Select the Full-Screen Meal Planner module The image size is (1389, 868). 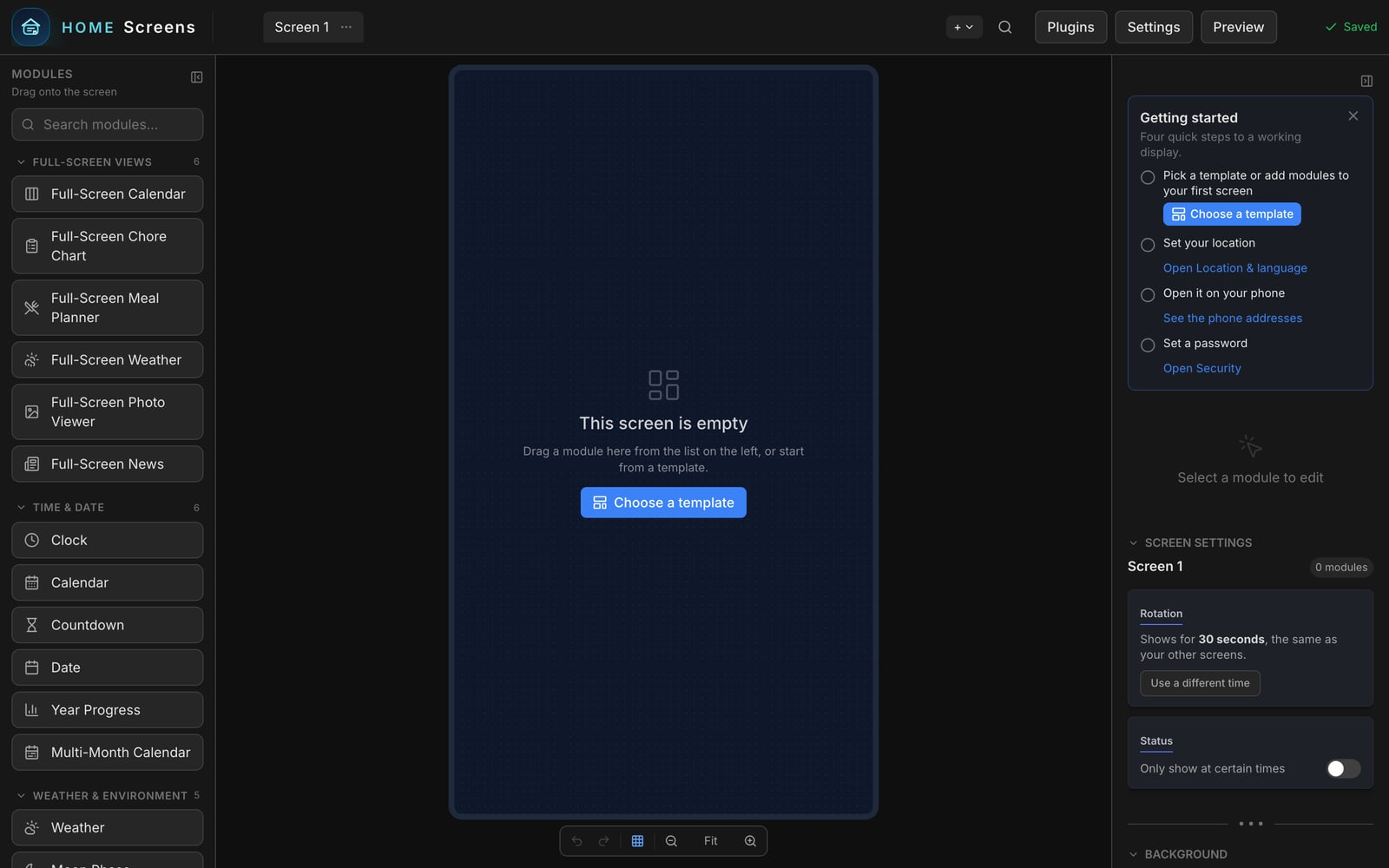(108, 307)
